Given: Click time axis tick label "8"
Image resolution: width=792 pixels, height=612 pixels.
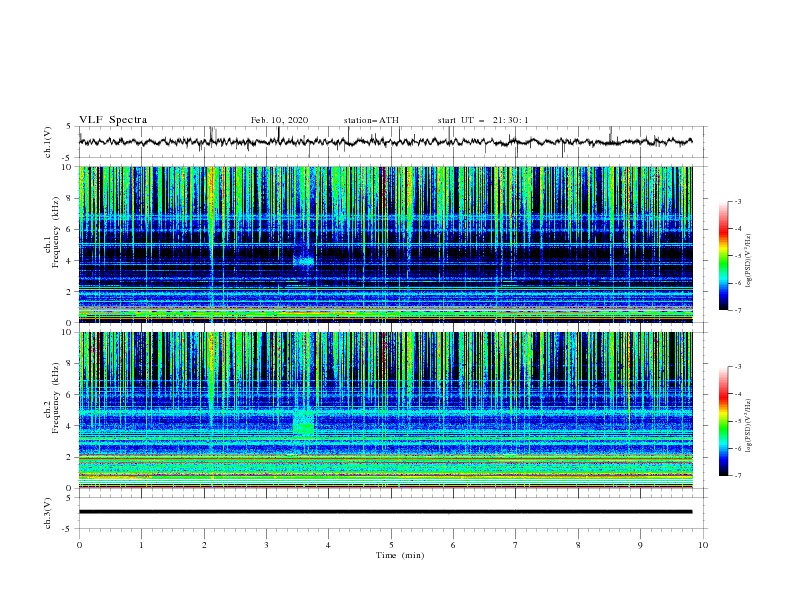Looking at the screenshot, I should click(578, 545).
